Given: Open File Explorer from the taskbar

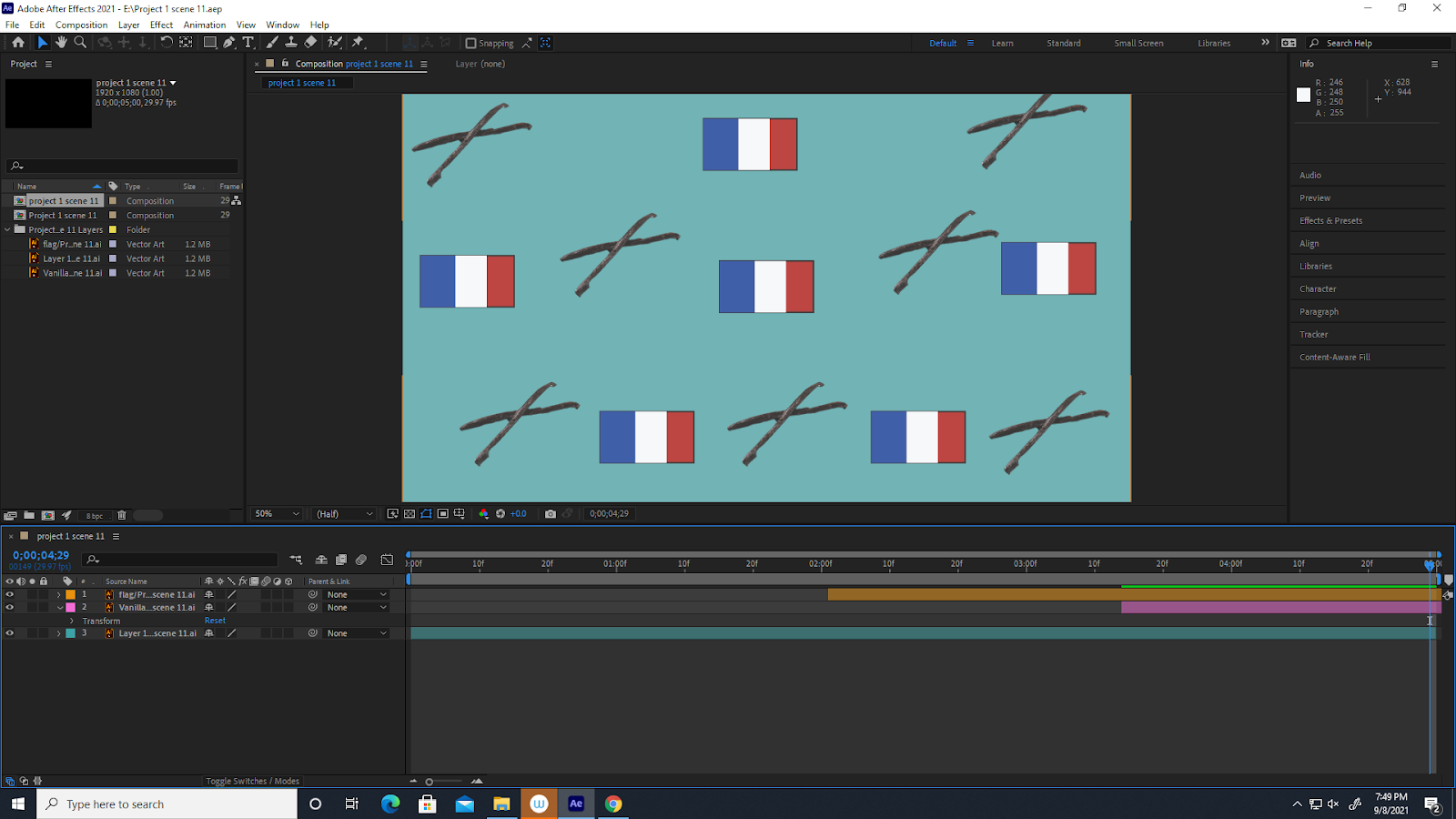Looking at the screenshot, I should pos(501,804).
